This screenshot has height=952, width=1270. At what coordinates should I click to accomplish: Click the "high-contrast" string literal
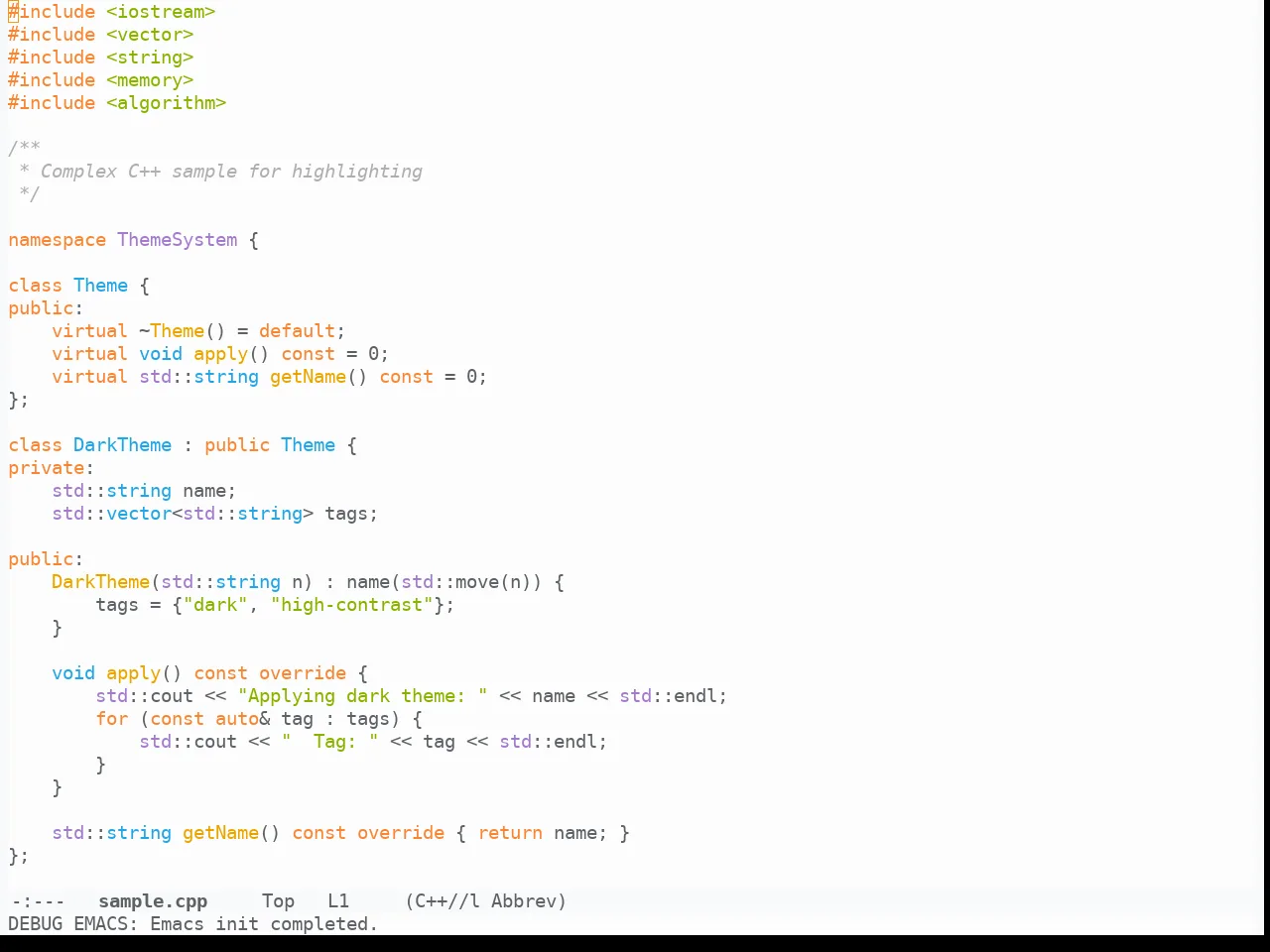351,605
